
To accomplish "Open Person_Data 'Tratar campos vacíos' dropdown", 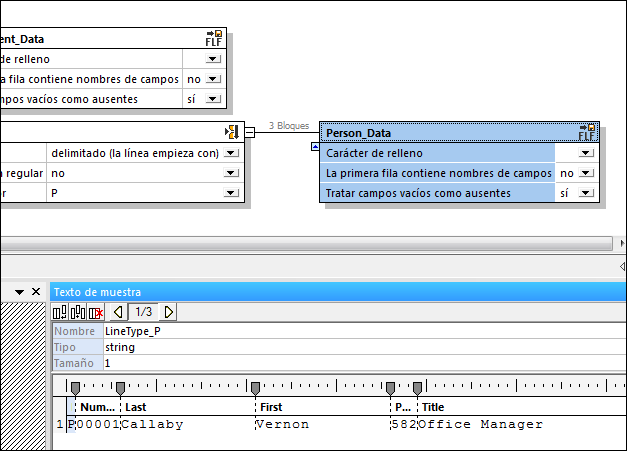I will [x=586, y=193].
